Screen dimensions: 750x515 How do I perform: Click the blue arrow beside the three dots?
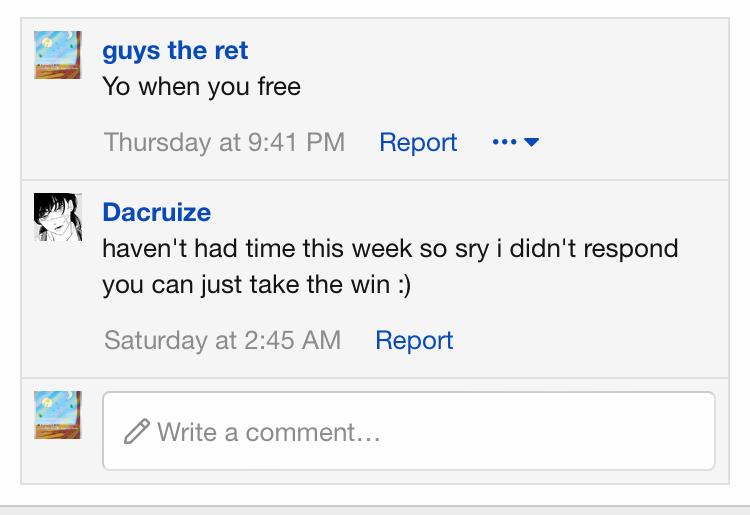pyautogui.click(x=532, y=142)
